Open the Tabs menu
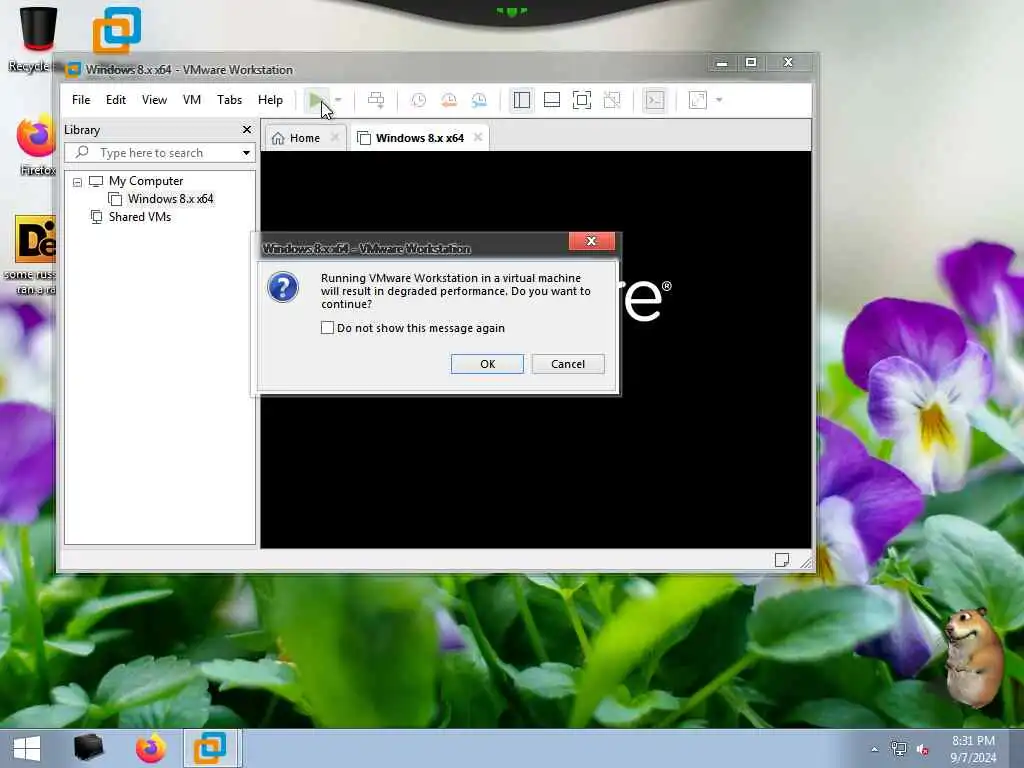1024x768 pixels. 229,100
